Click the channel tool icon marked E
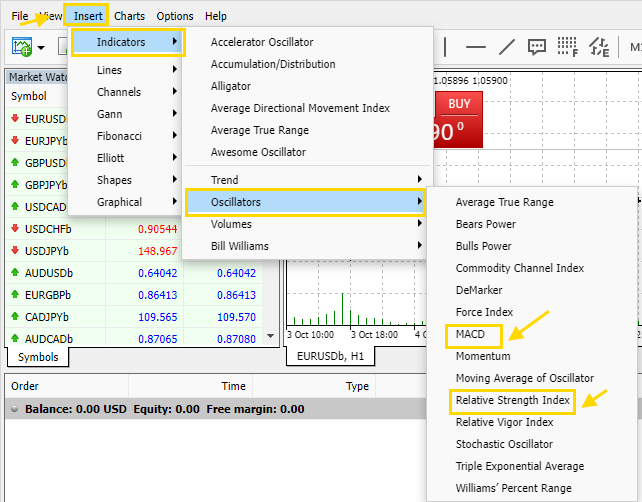642x502 pixels. [x=599, y=47]
